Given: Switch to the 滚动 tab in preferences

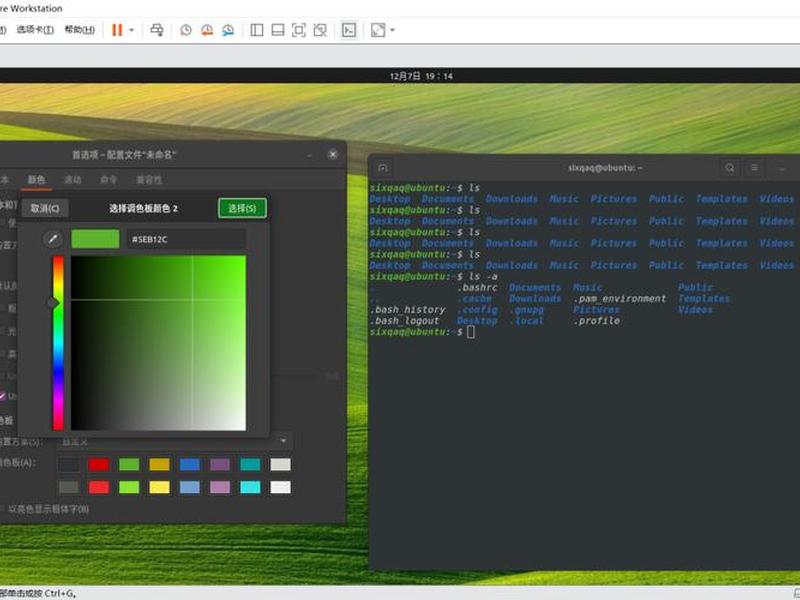Looking at the screenshot, I should (73, 180).
